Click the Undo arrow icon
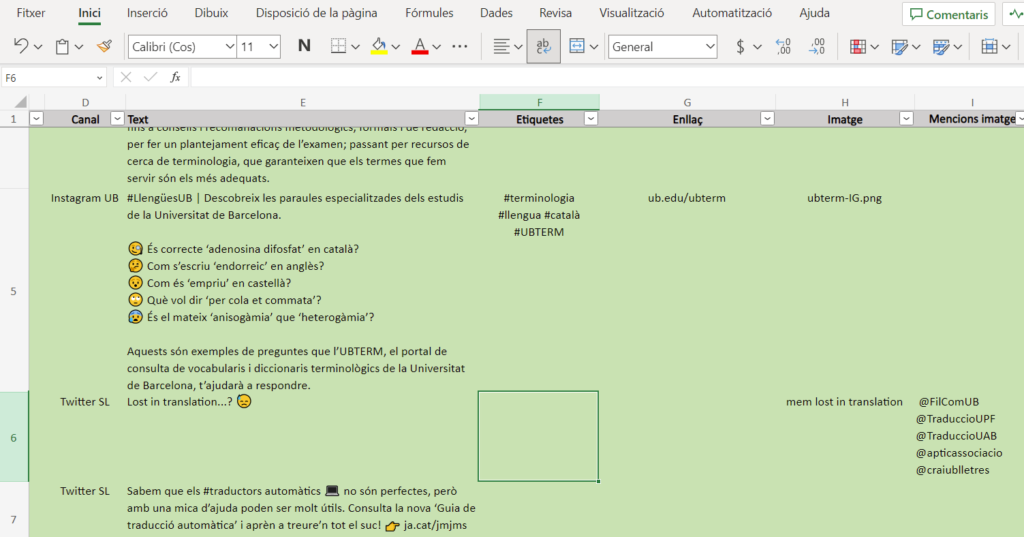Viewport: 1024px width, 537px height. [x=21, y=47]
